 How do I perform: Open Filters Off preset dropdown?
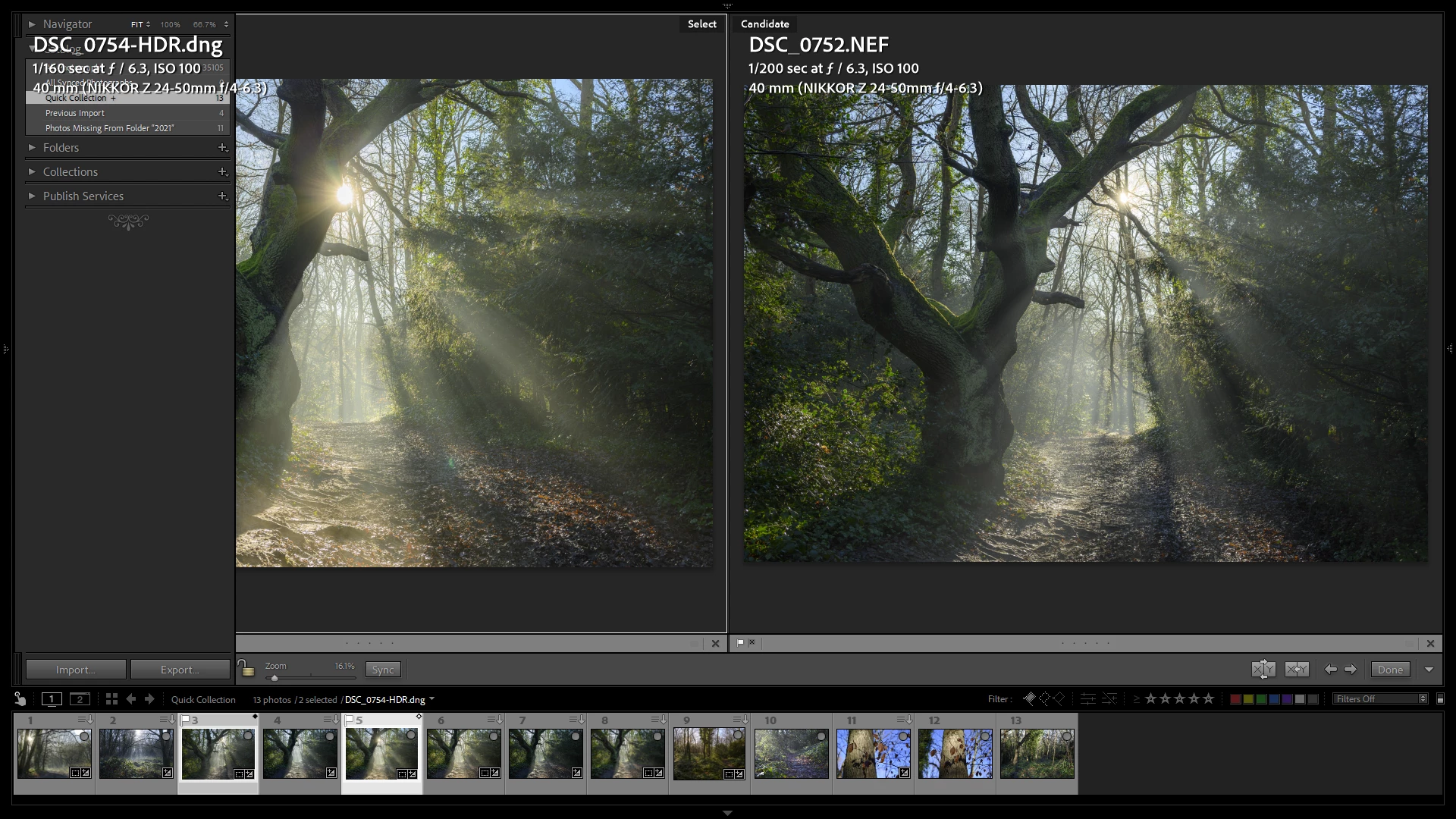point(1381,699)
